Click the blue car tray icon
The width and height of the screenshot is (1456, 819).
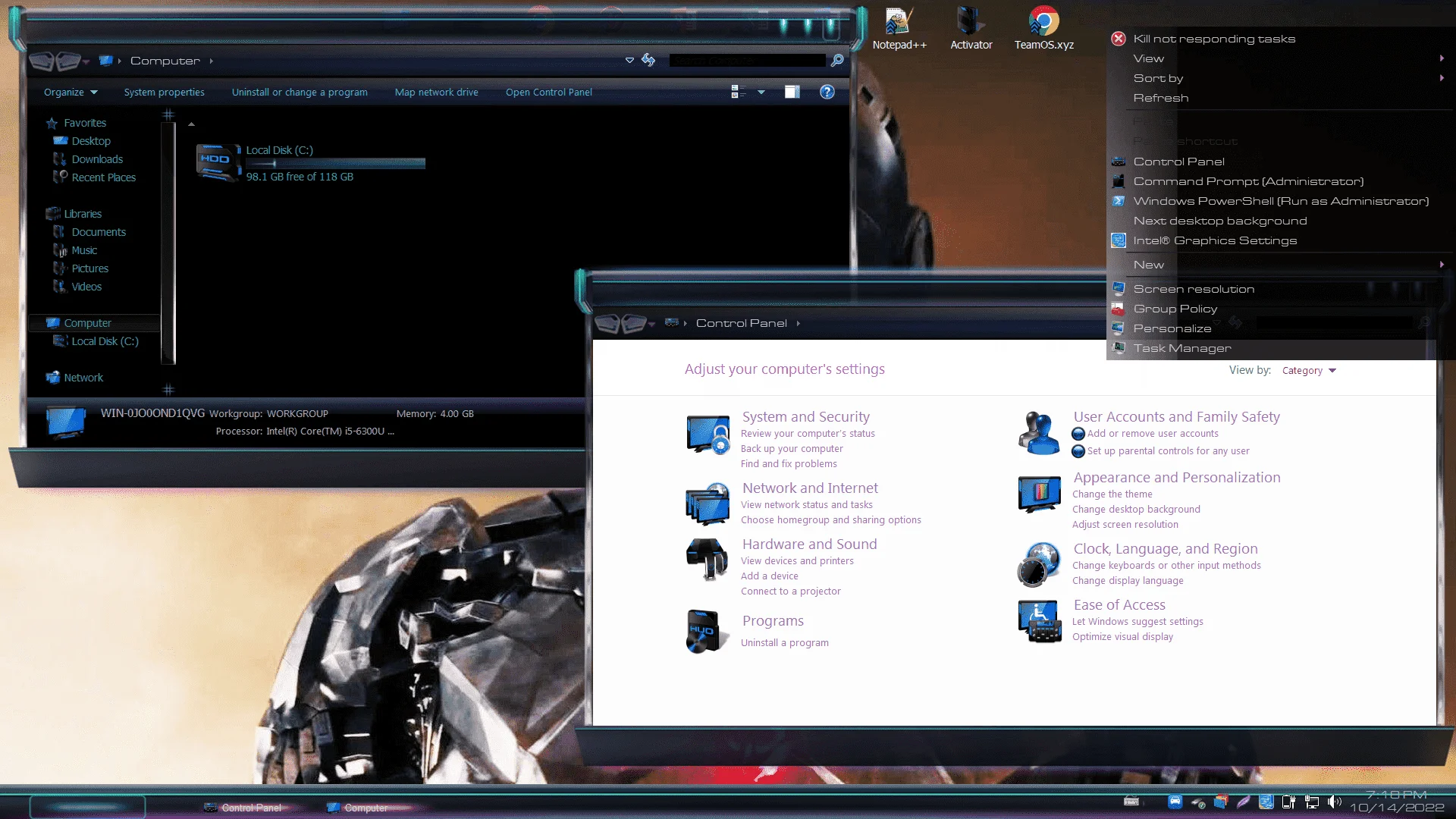click(1175, 802)
